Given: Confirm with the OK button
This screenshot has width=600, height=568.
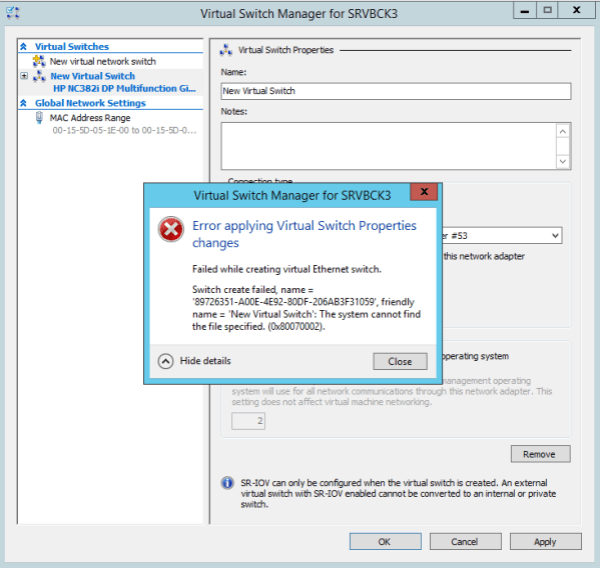Looking at the screenshot, I should coord(385,542).
